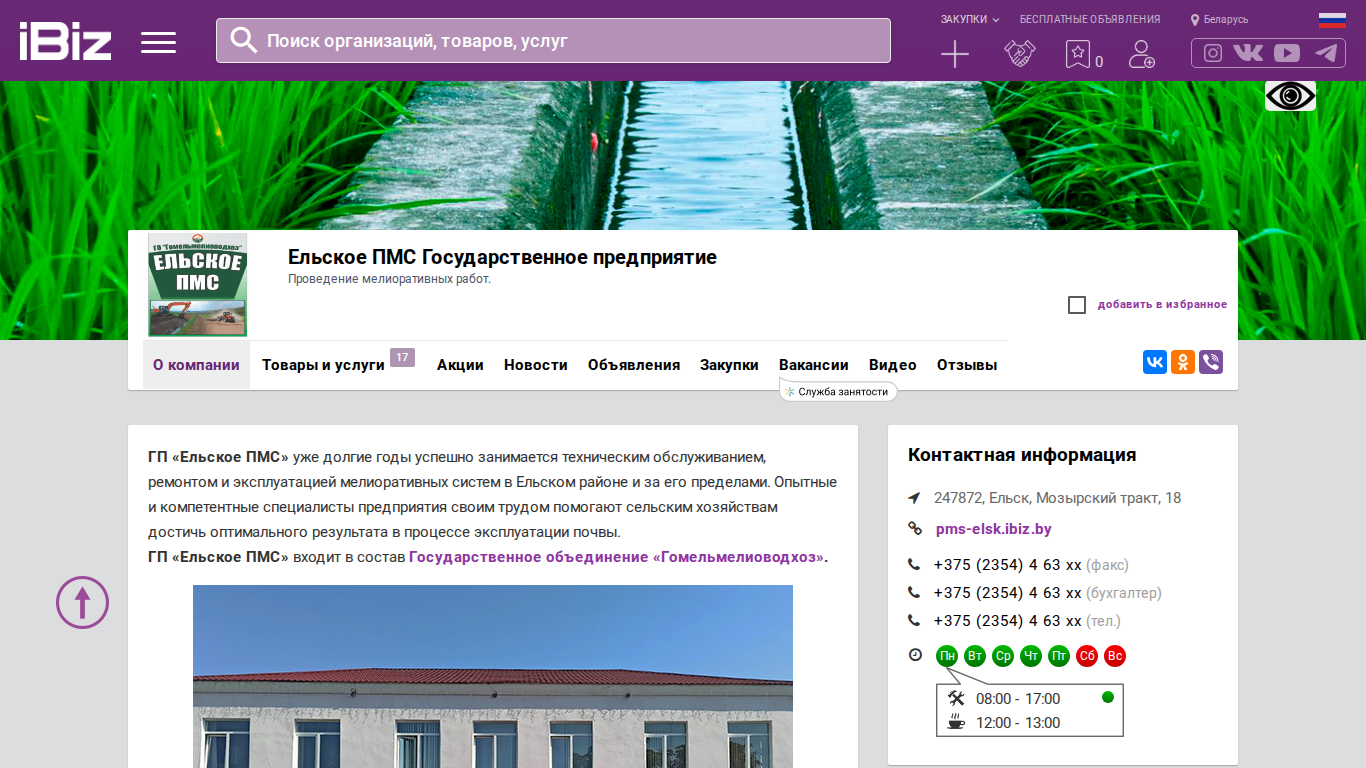The image size is (1366, 768).
Task: Visit pms-elsk.ibiz.by website link
Action: point(994,529)
